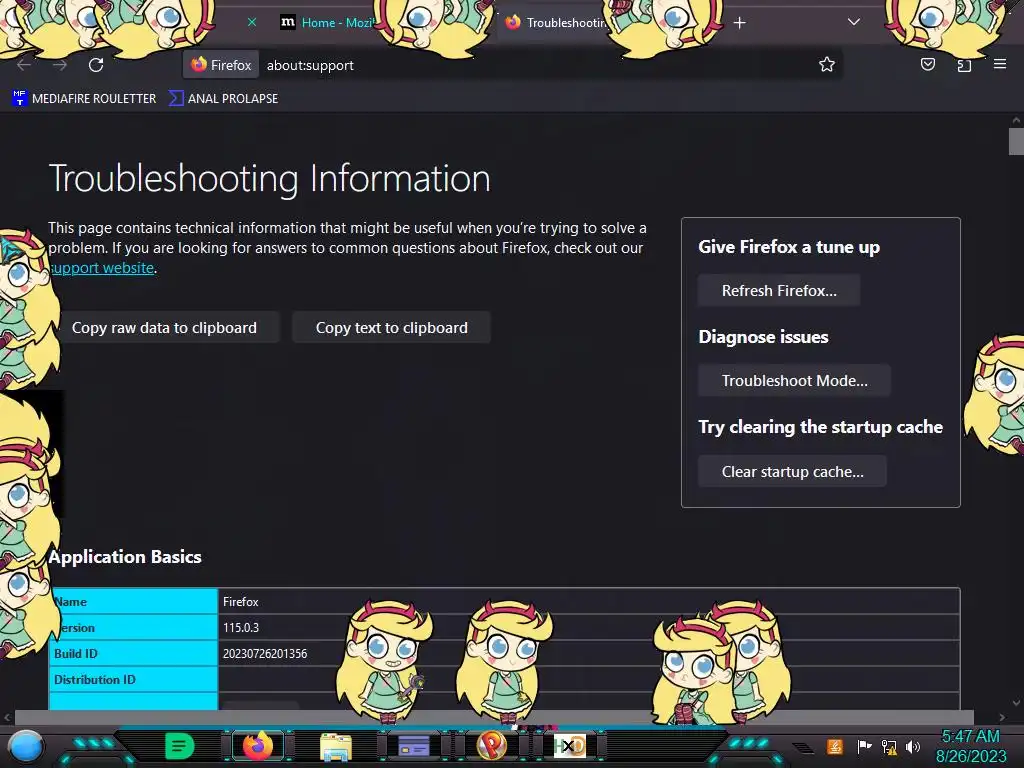Click the Application Basics heading
1024x768 pixels.
[125, 557]
